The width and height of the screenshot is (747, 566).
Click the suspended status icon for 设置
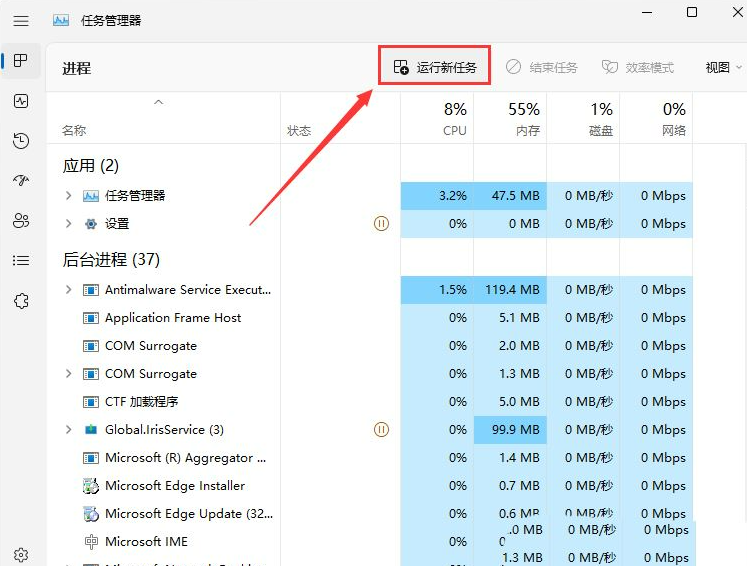pos(381,223)
